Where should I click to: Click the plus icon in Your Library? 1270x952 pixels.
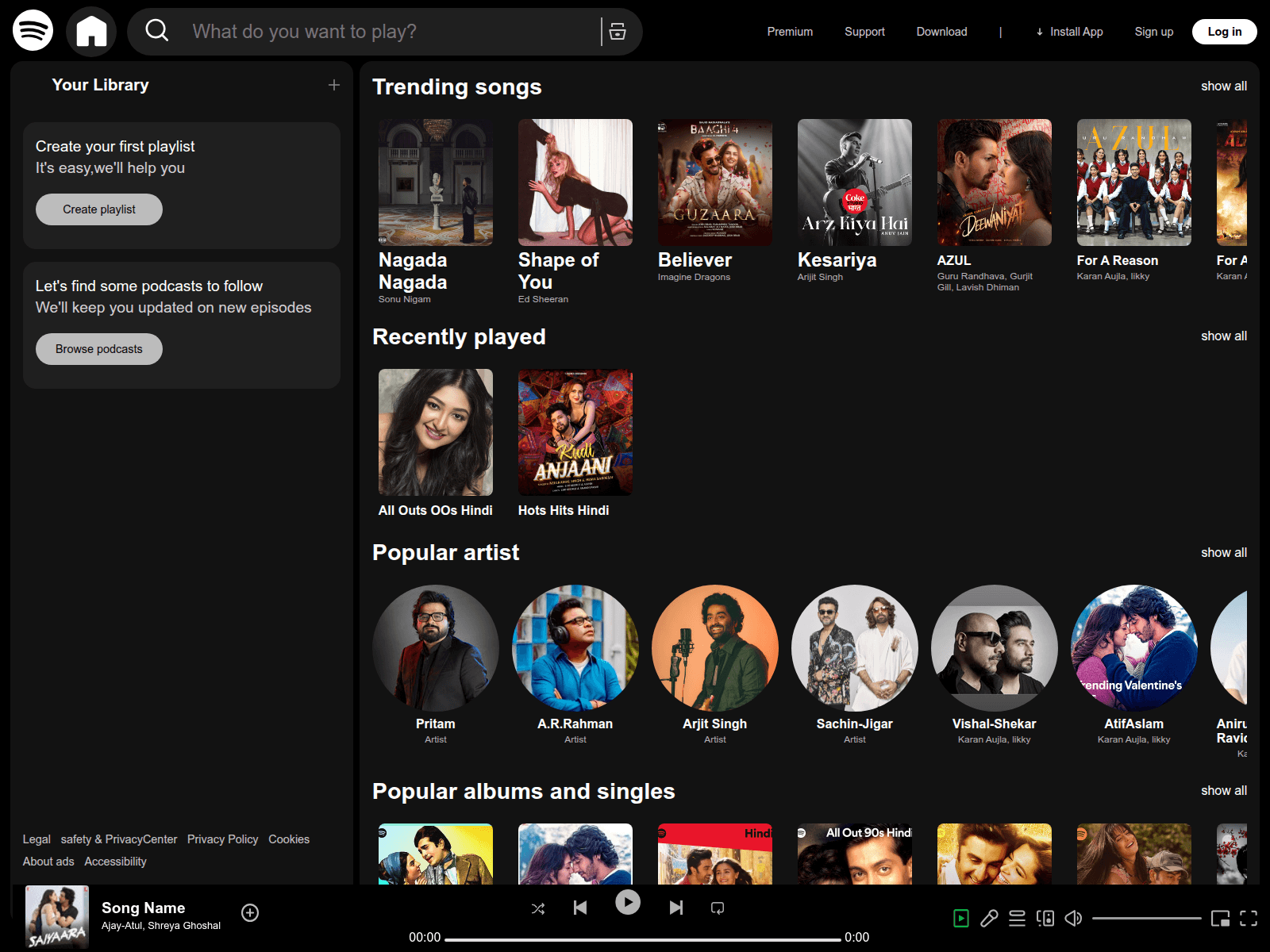point(334,85)
